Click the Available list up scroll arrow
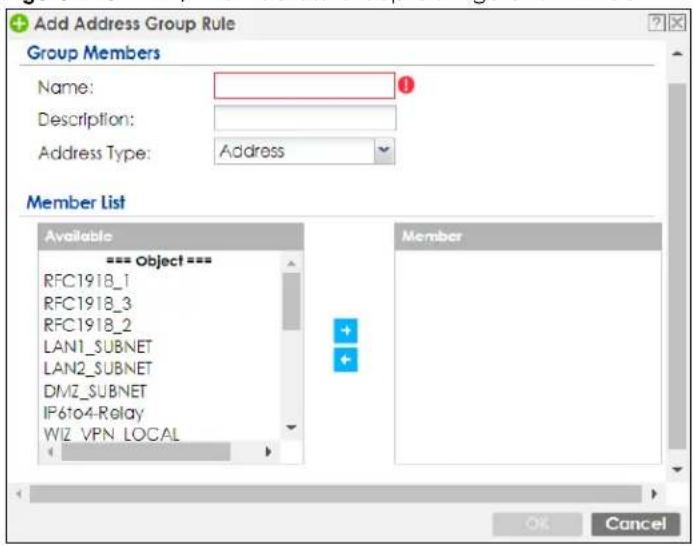 coord(291,263)
